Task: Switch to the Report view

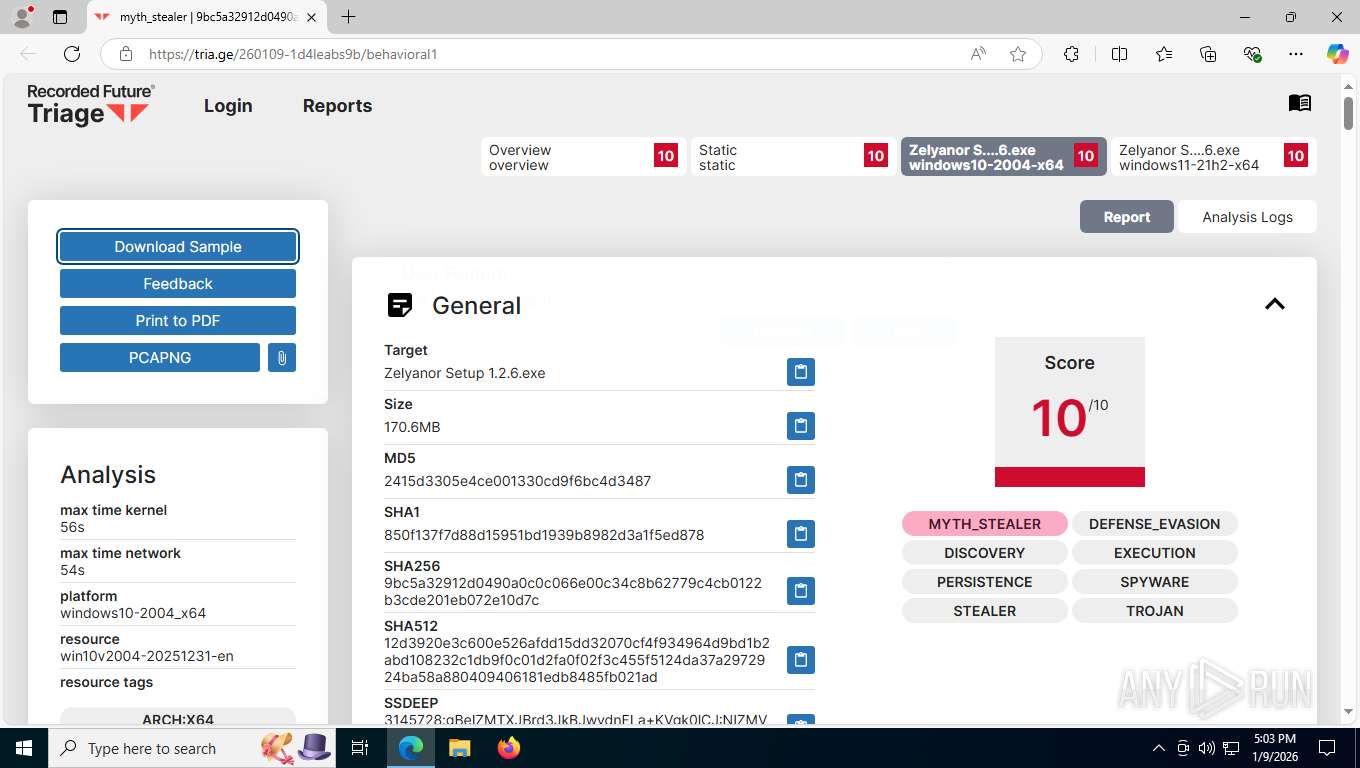Action: (1127, 217)
